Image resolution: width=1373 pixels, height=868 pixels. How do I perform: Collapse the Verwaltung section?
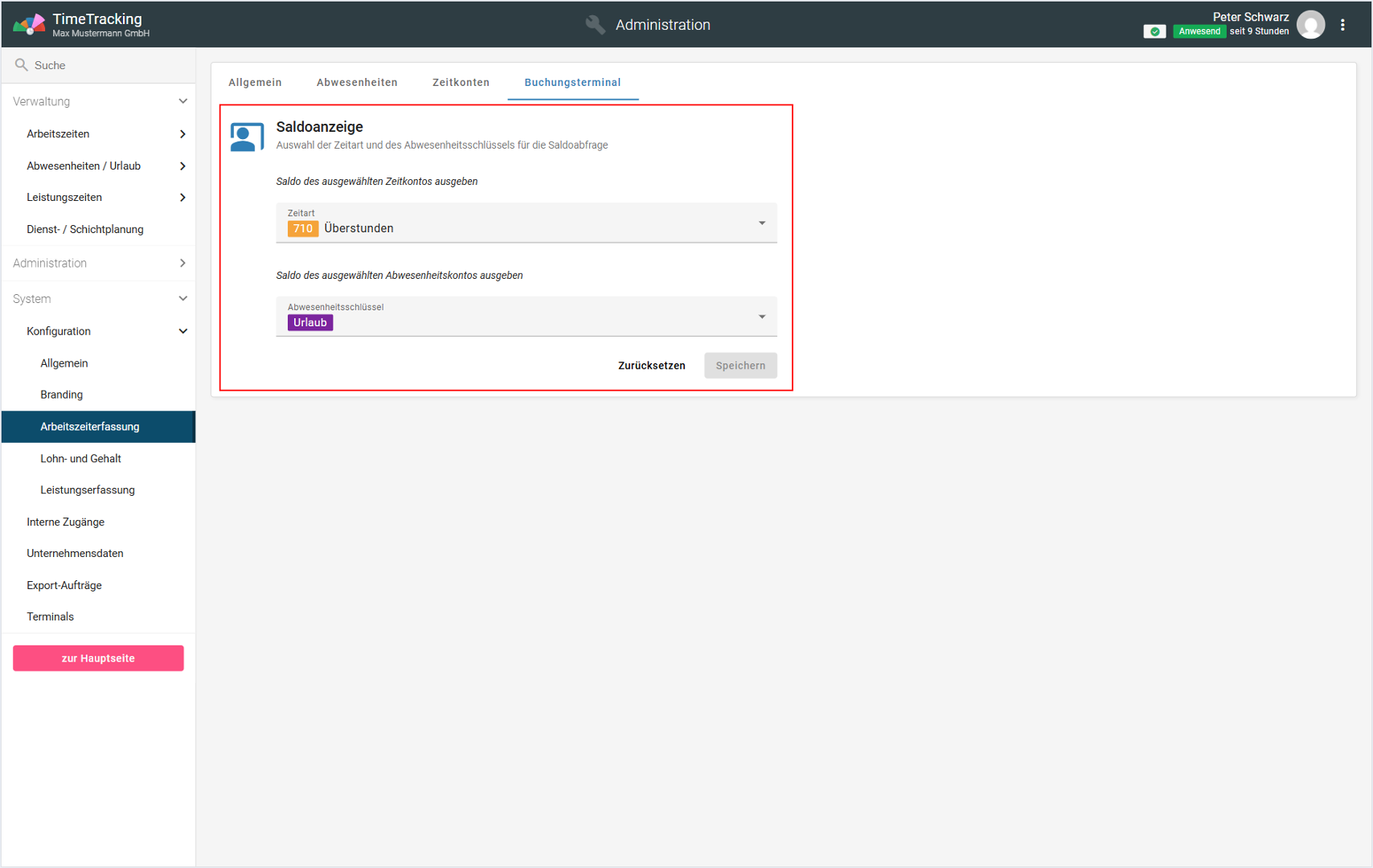tap(182, 101)
